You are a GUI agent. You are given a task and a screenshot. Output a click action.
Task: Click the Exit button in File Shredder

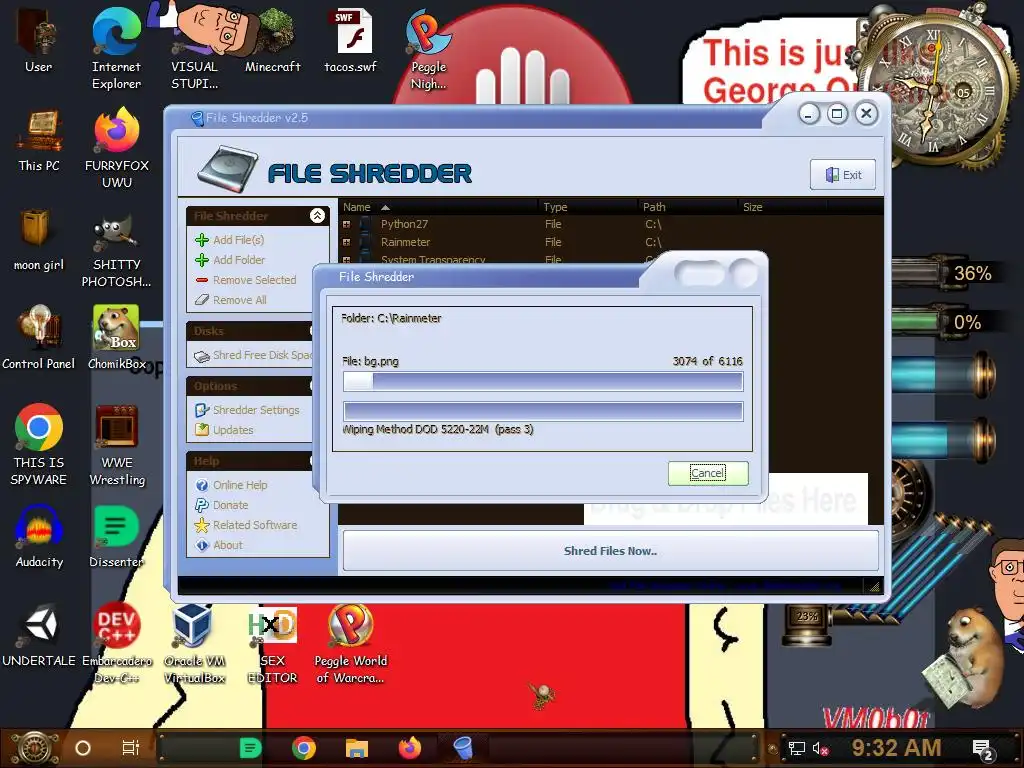(842, 174)
